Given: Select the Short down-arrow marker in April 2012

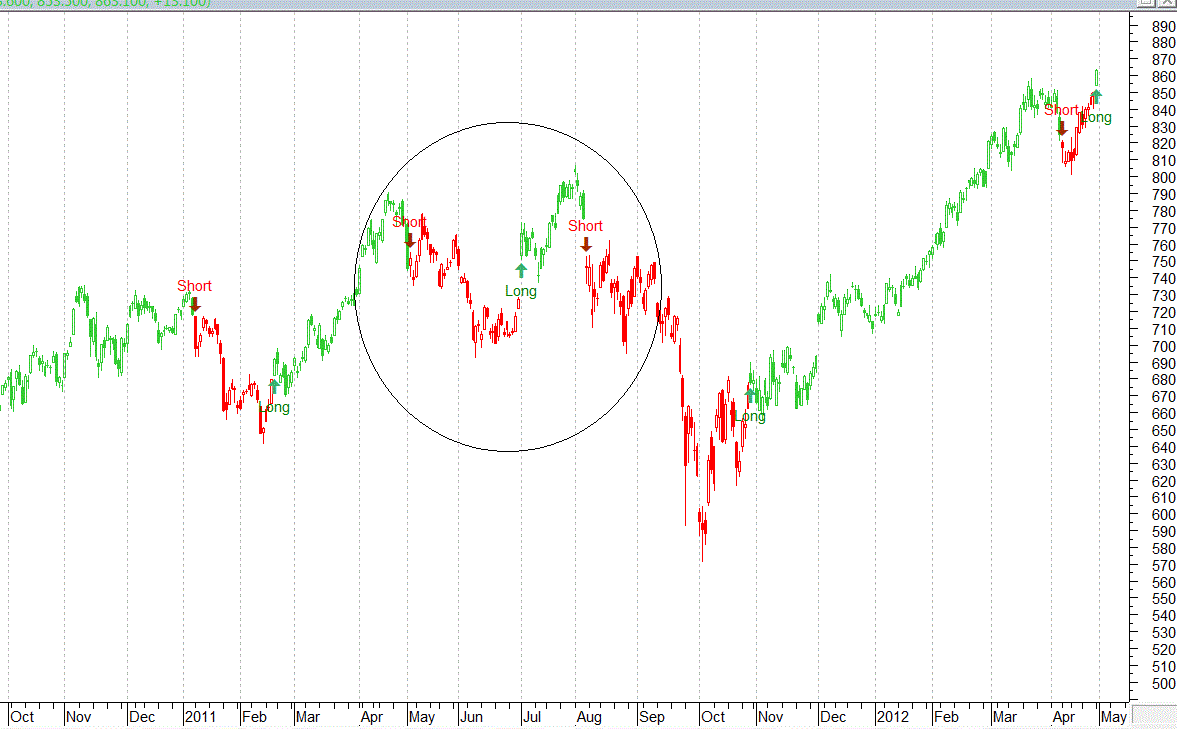Looking at the screenshot, I should pyautogui.click(x=1061, y=128).
